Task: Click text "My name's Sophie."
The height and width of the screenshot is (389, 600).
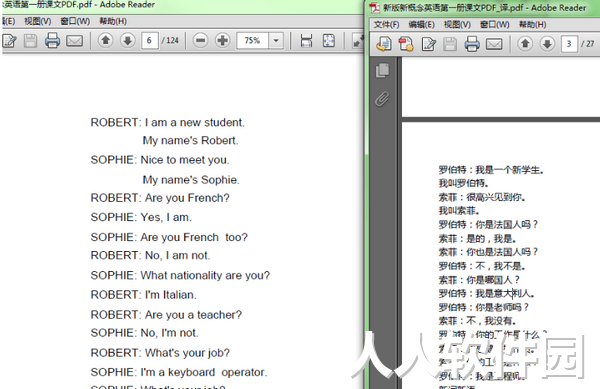Action: (191, 180)
